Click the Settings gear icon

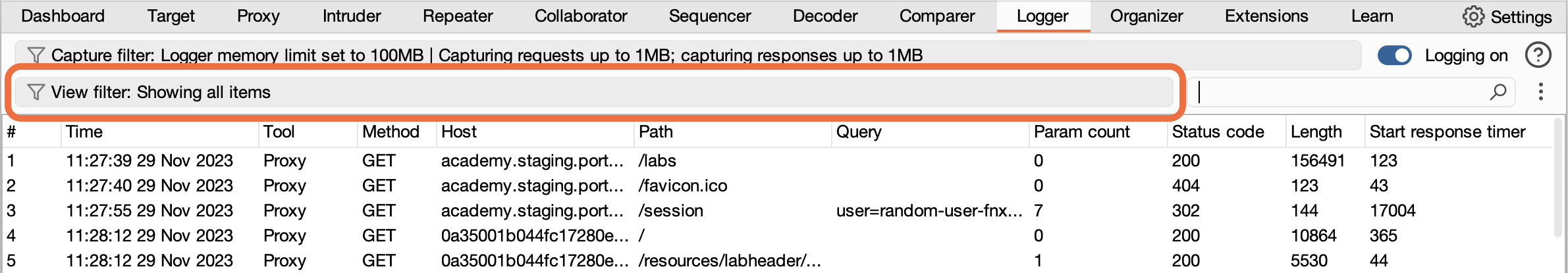click(x=1473, y=16)
